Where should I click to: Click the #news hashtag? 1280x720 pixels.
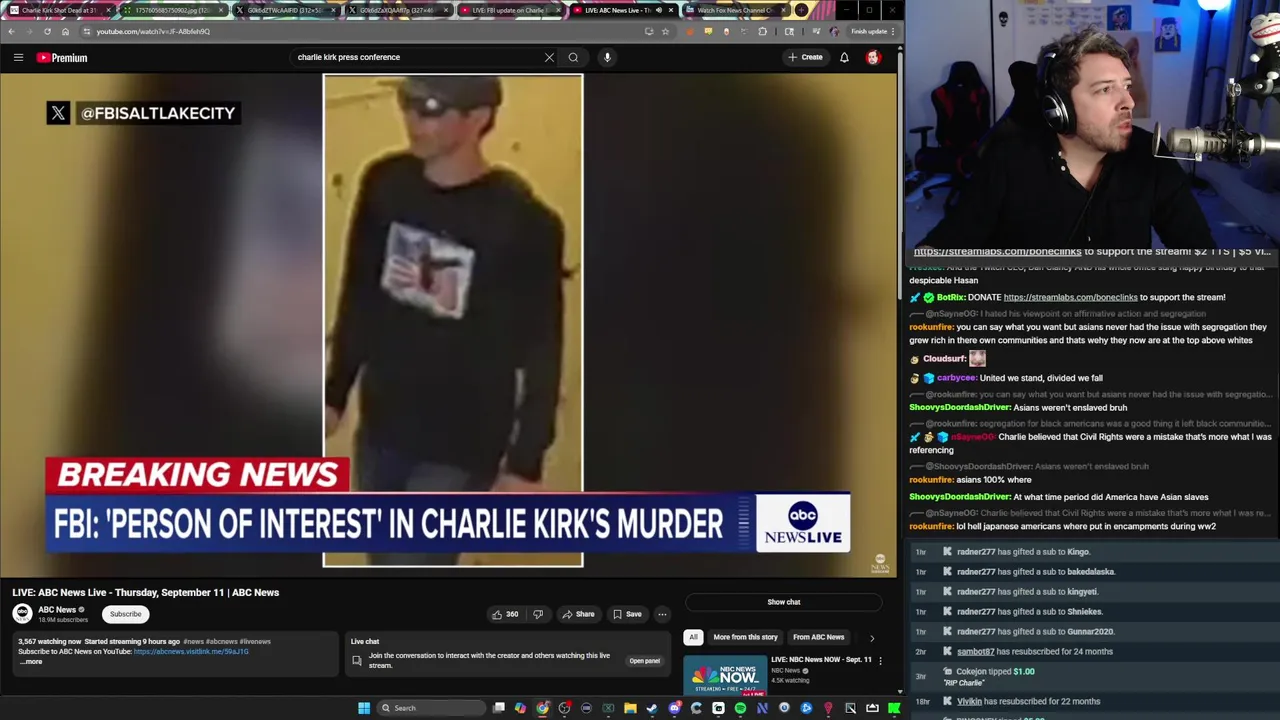[193, 642]
